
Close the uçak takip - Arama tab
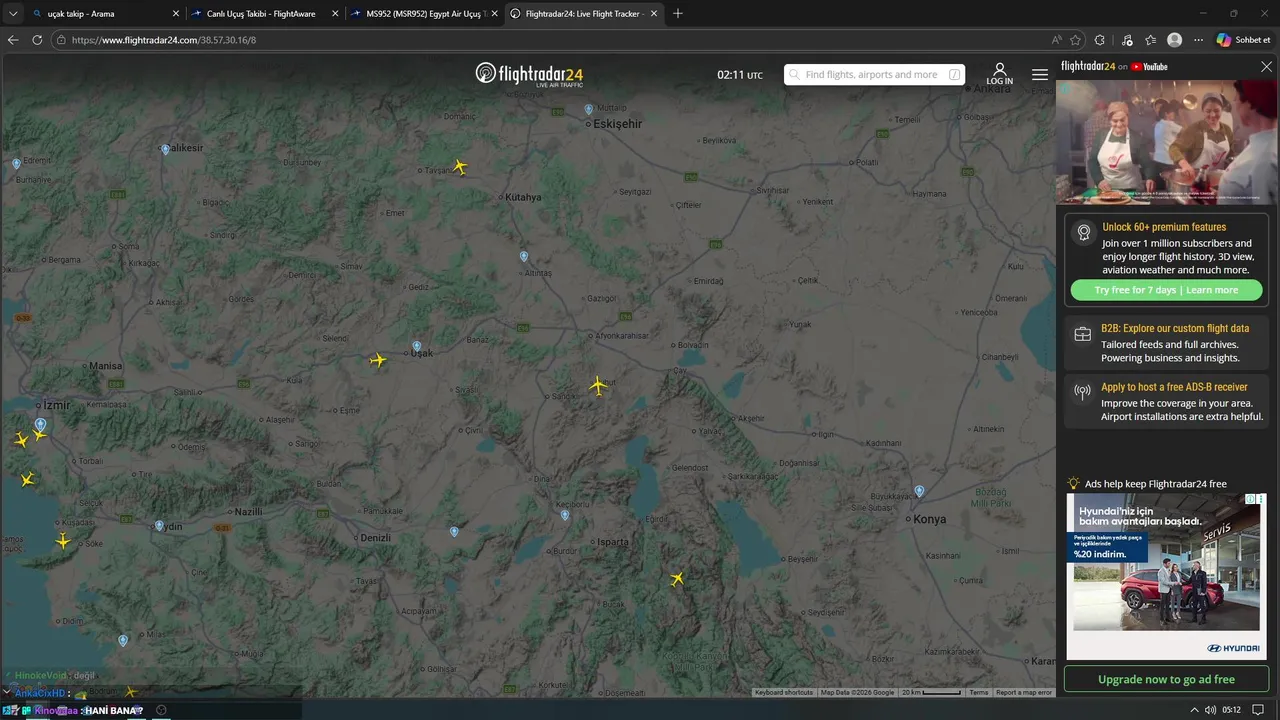(x=176, y=14)
